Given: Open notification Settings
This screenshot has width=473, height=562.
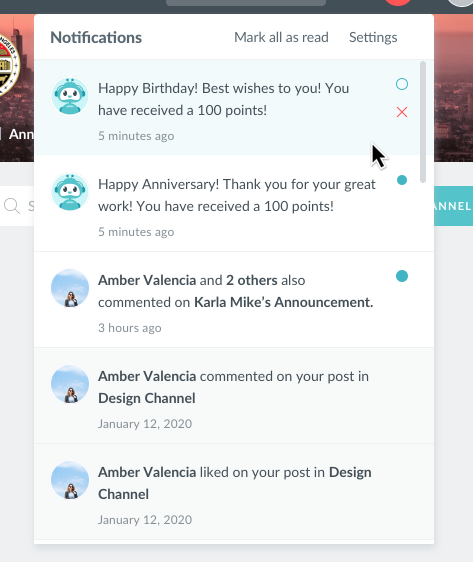Looking at the screenshot, I should point(373,37).
